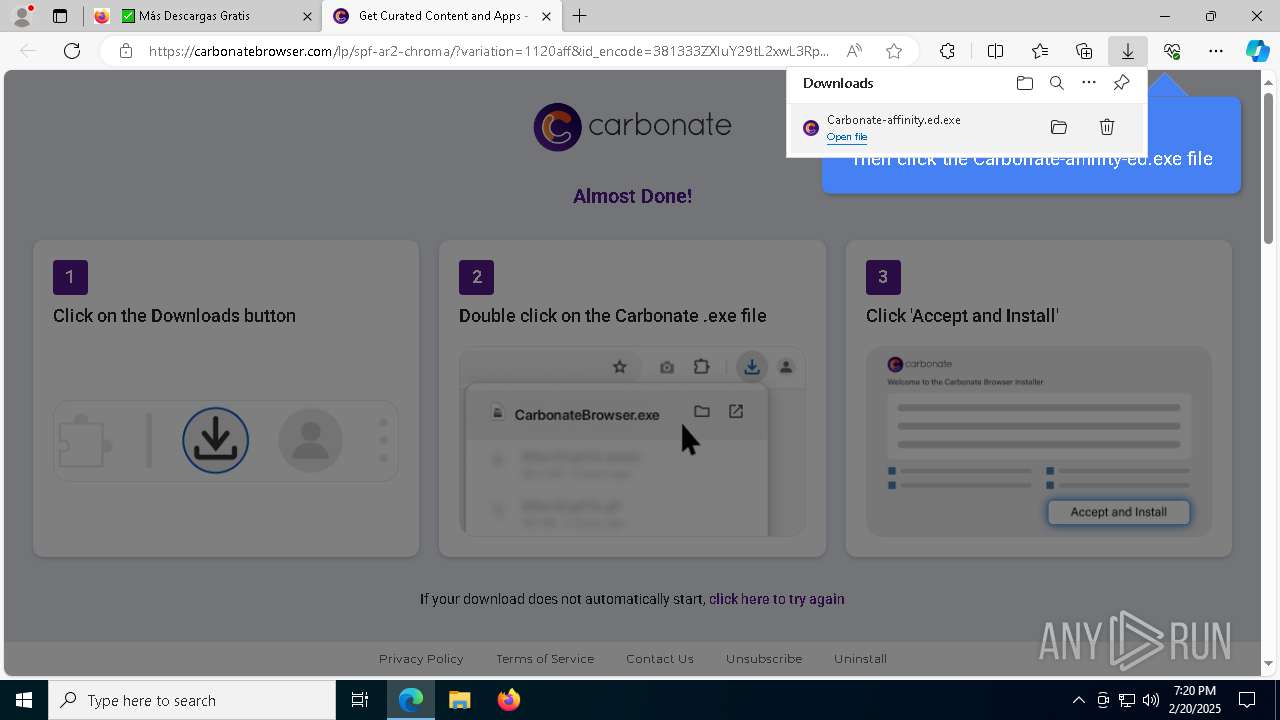Open the Unsubscribe link
This screenshot has width=1280, height=720.
(764, 659)
